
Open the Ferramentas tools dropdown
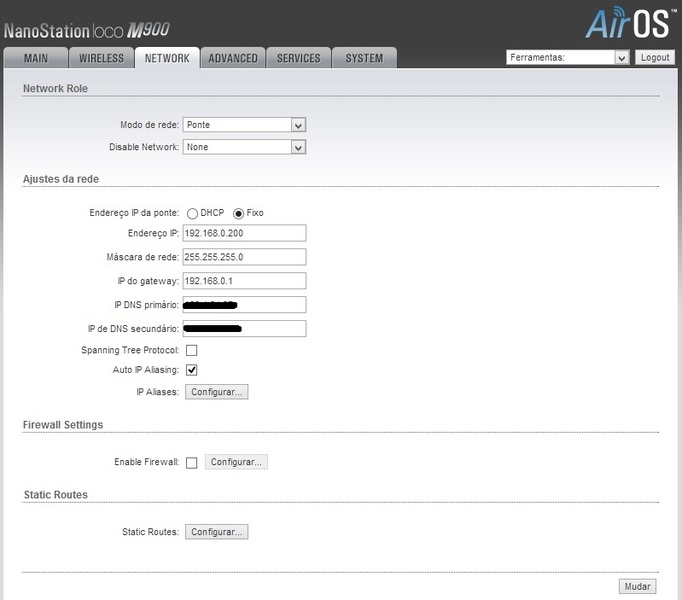click(x=568, y=57)
